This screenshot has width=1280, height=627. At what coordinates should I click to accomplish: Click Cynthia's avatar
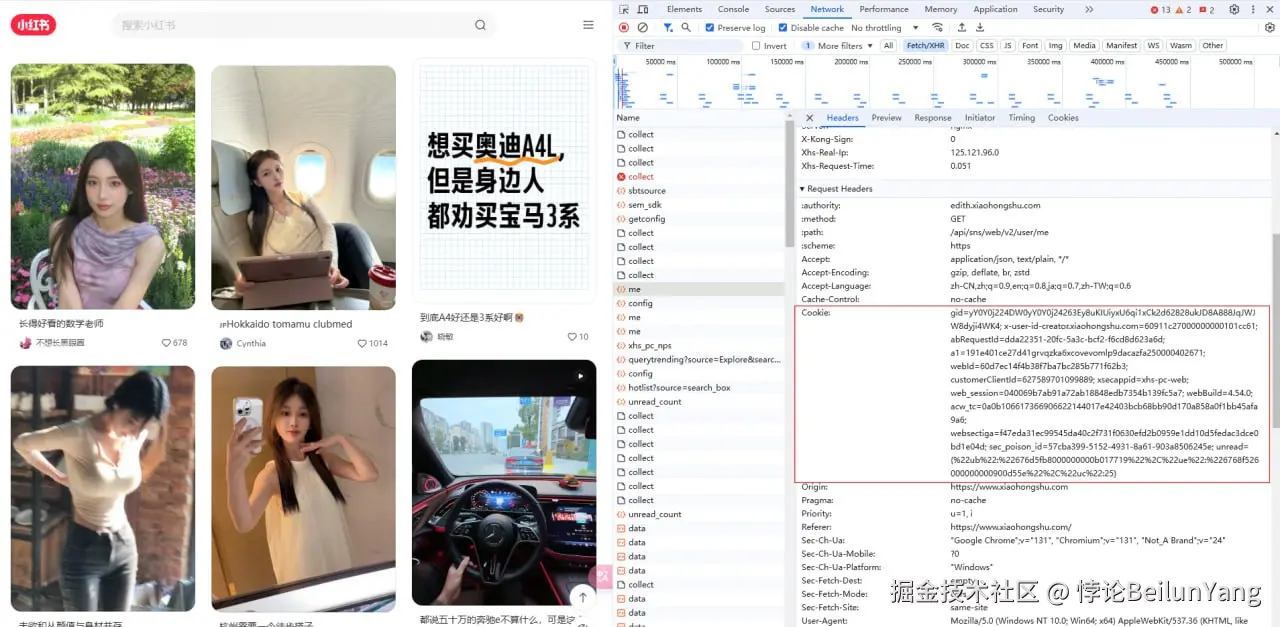(x=226, y=343)
